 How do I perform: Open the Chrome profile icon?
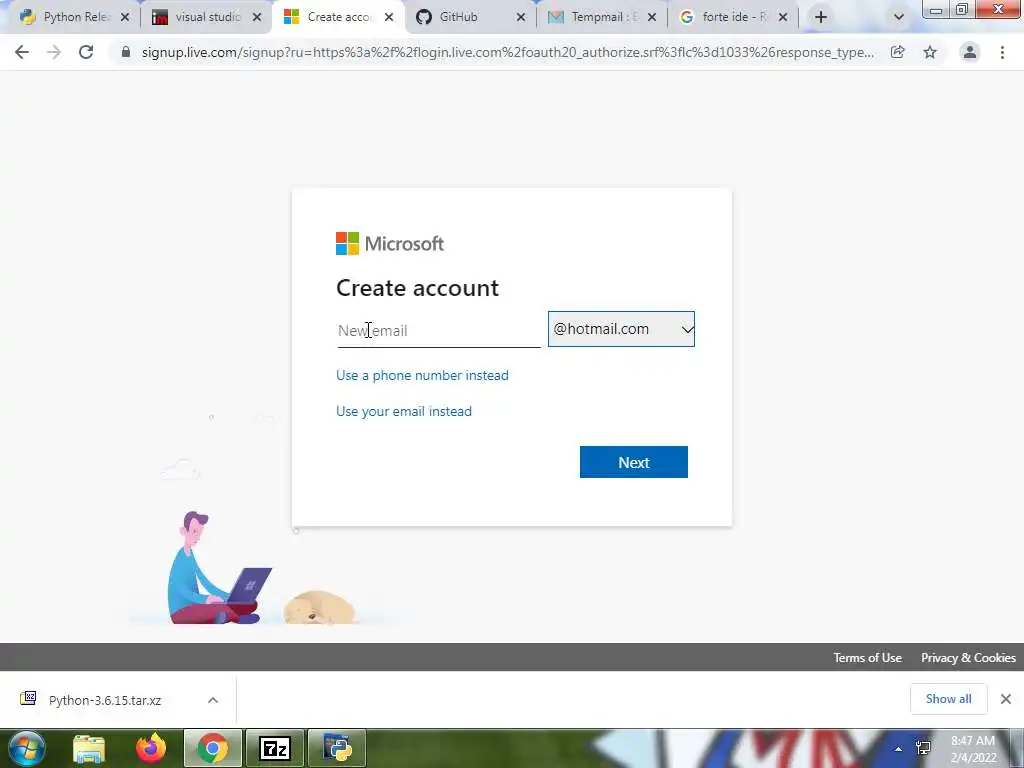click(x=970, y=52)
